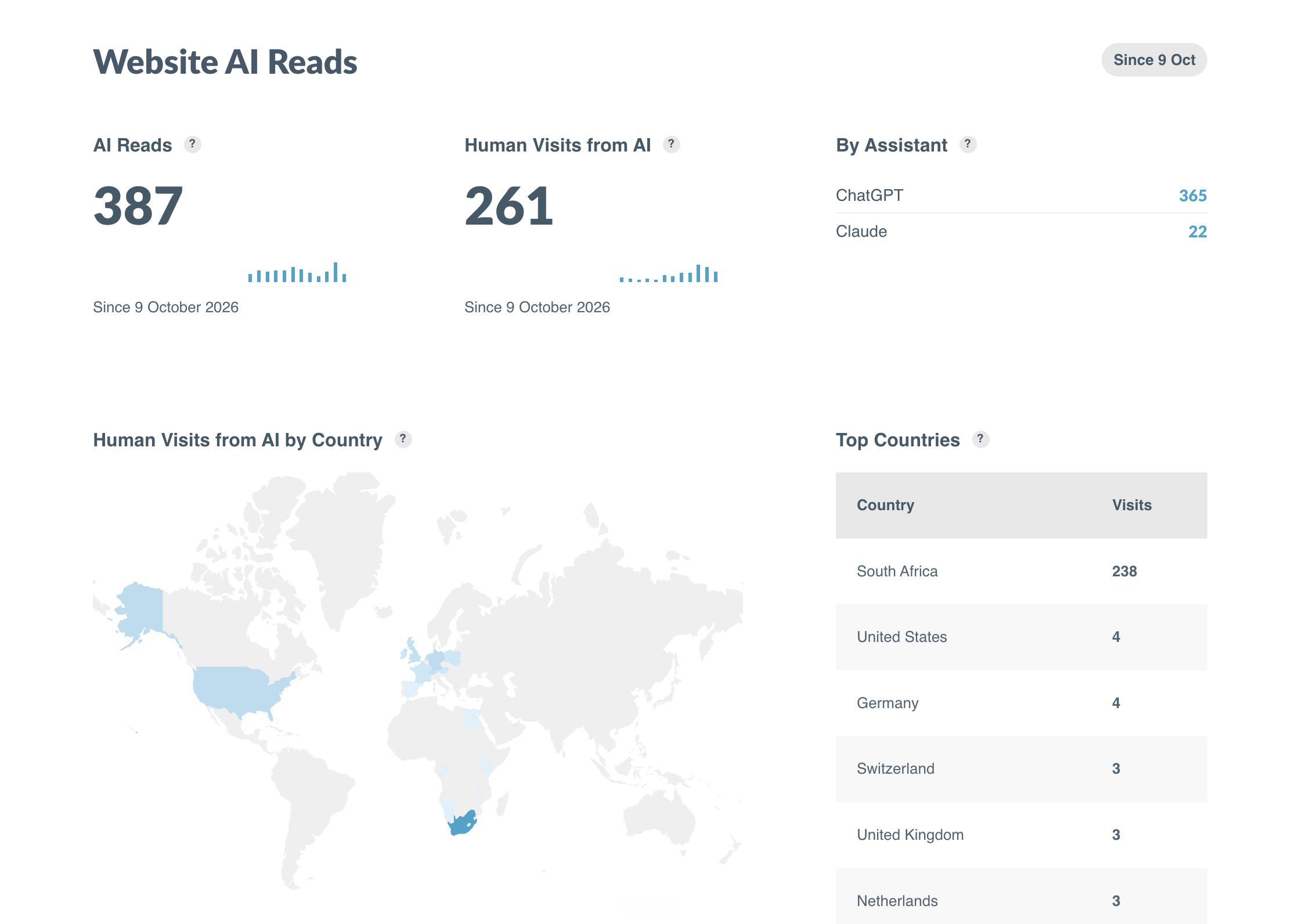The height and width of the screenshot is (924, 1313).
Task: Click the 387 AI Reads total
Action: click(x=138, y=205)
